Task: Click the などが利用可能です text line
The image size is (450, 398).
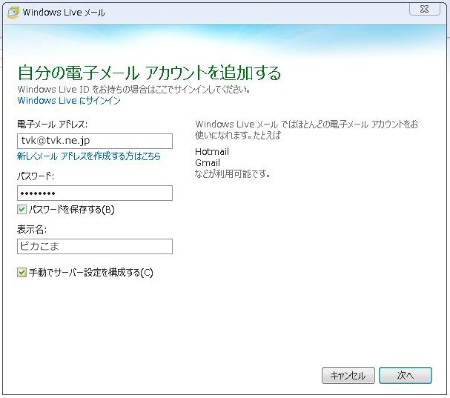Action: click(232, 174)
